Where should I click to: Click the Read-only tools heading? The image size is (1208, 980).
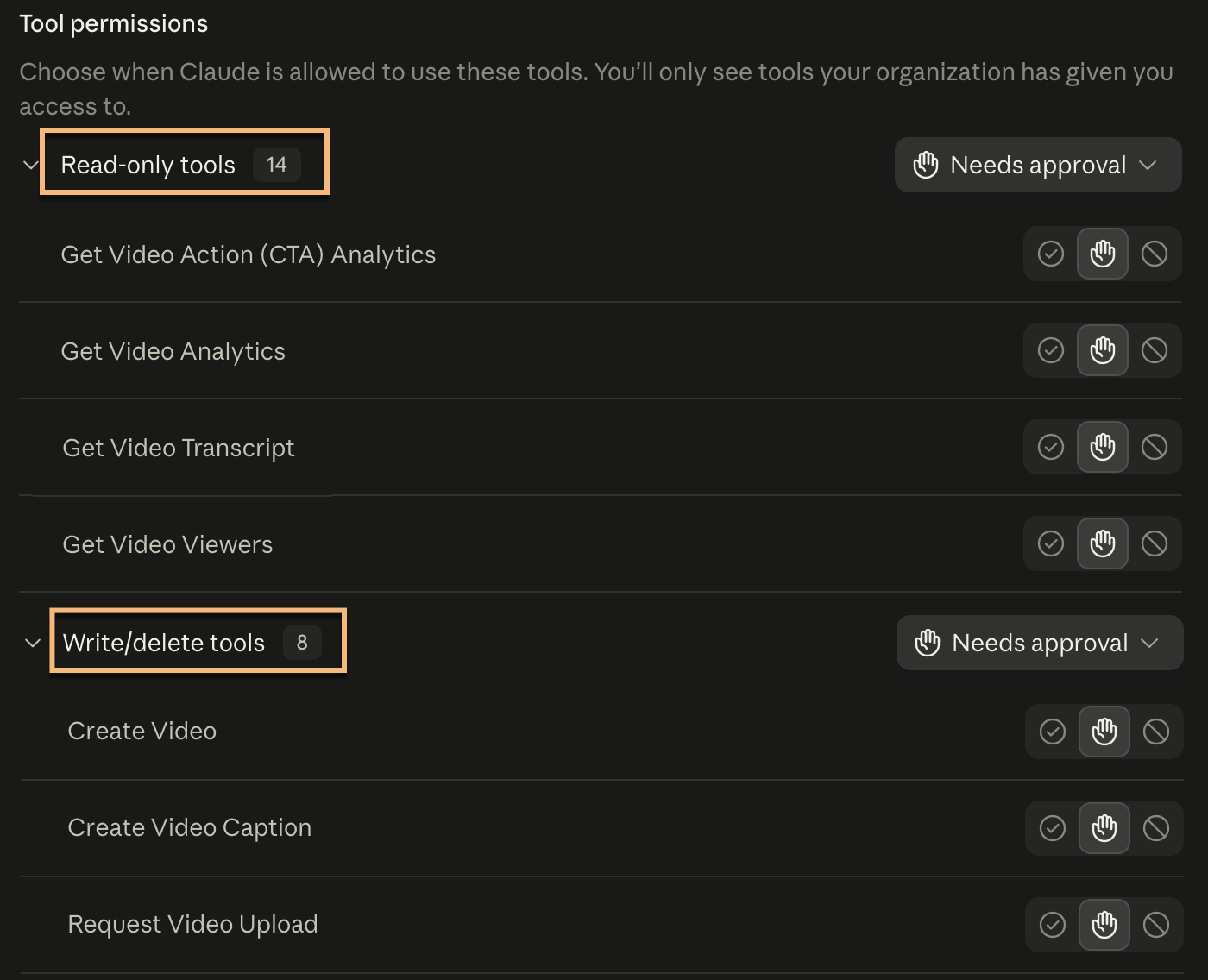coord(148,165)
